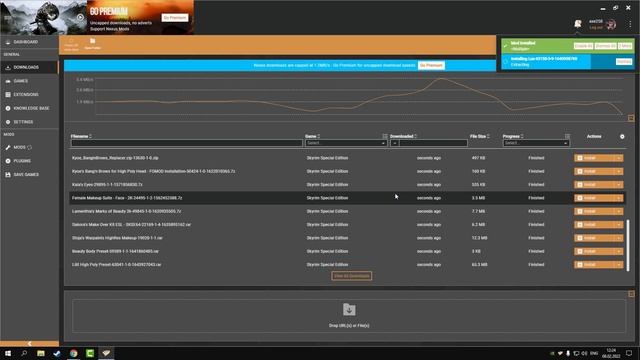
Task: Install Lamenthia's Marks of Beauty download
Action: pyautogui.click(x=595, y=211)
